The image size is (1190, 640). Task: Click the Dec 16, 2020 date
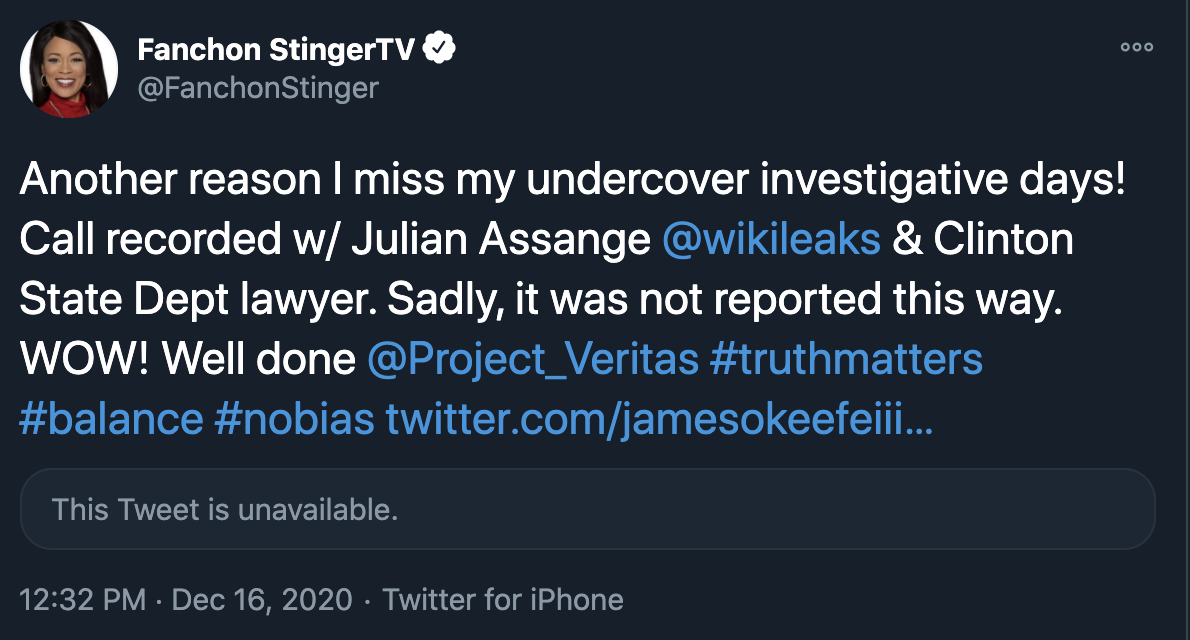click(x=262, y=600)
